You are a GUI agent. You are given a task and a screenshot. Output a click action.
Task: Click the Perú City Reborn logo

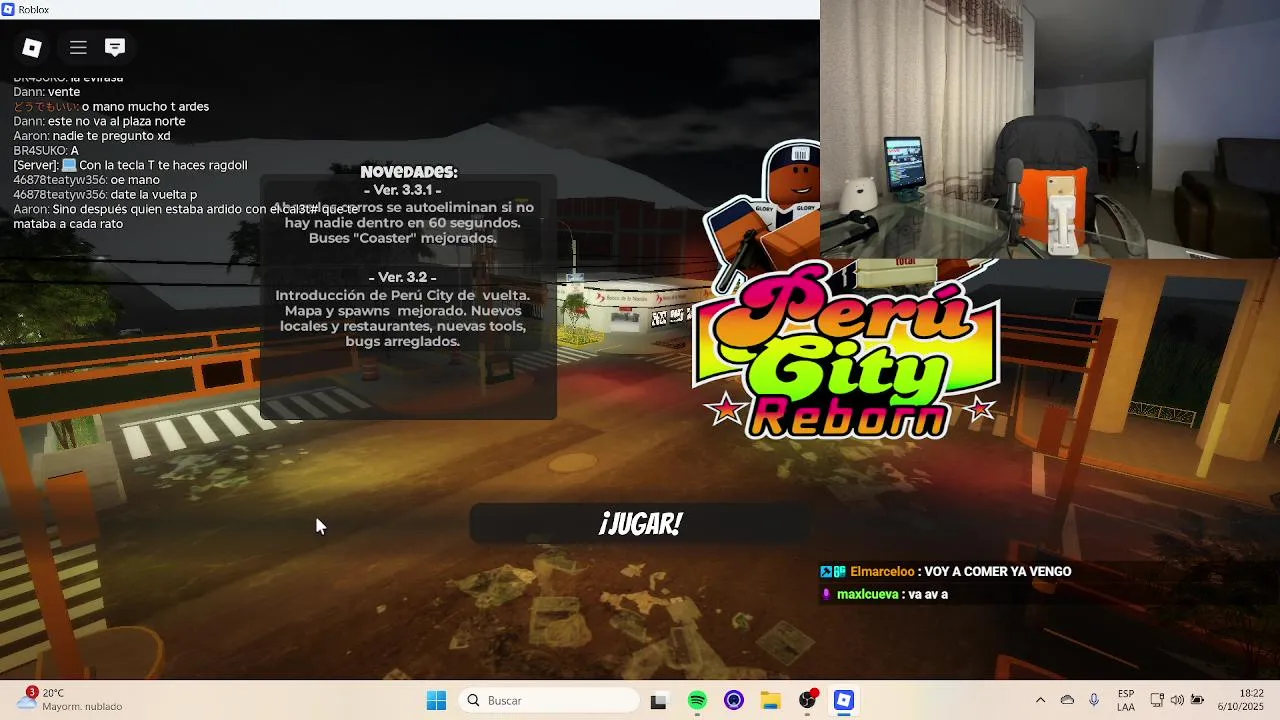[x=846, y=350]
